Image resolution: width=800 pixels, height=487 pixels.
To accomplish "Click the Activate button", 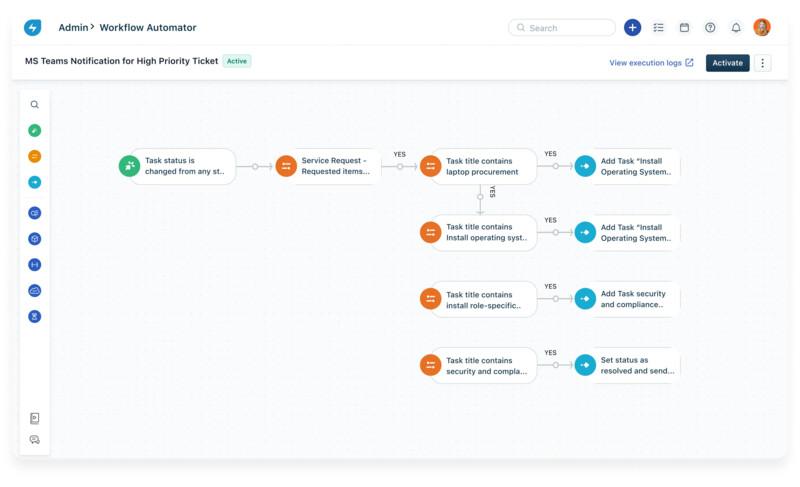I will pos(727,63).
